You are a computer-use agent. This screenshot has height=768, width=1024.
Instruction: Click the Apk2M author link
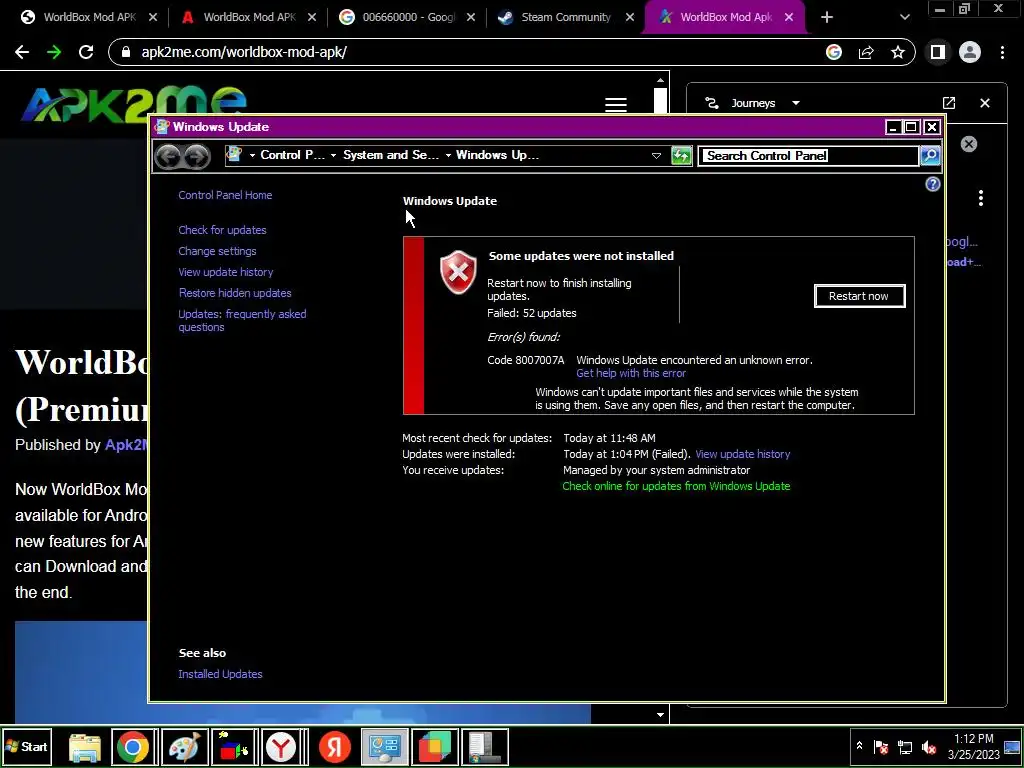[x=127, y=445]
